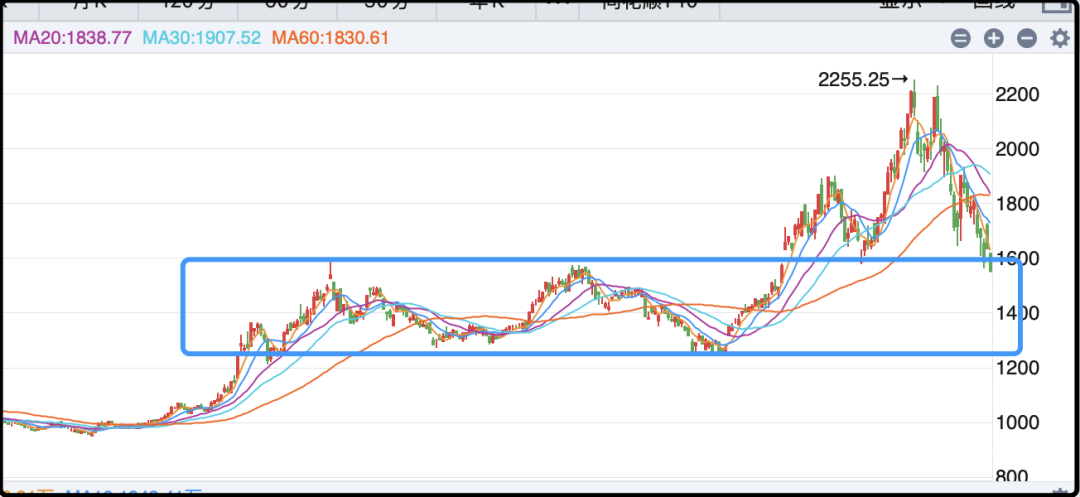1080x497 pixels.
Task: Click the equal-sign circle icon above the chart
Action: [x=960, y=39]
